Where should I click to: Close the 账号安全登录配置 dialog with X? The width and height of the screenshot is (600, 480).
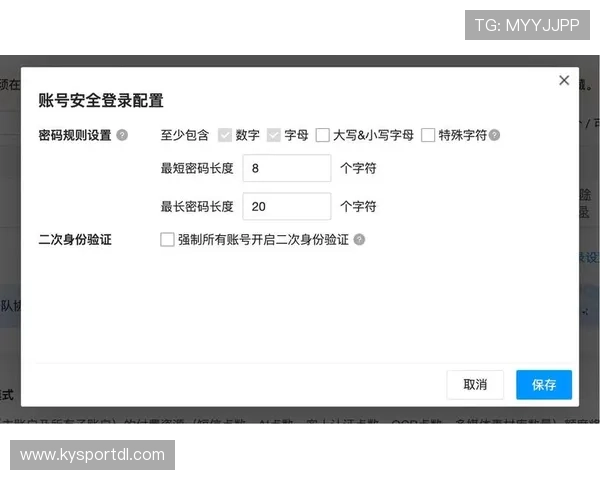point(564,80)
